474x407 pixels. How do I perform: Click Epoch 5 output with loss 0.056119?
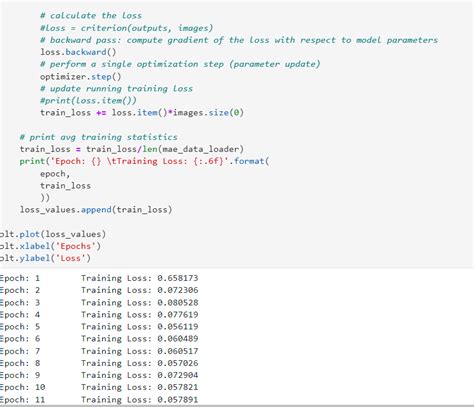coord(99,326)
